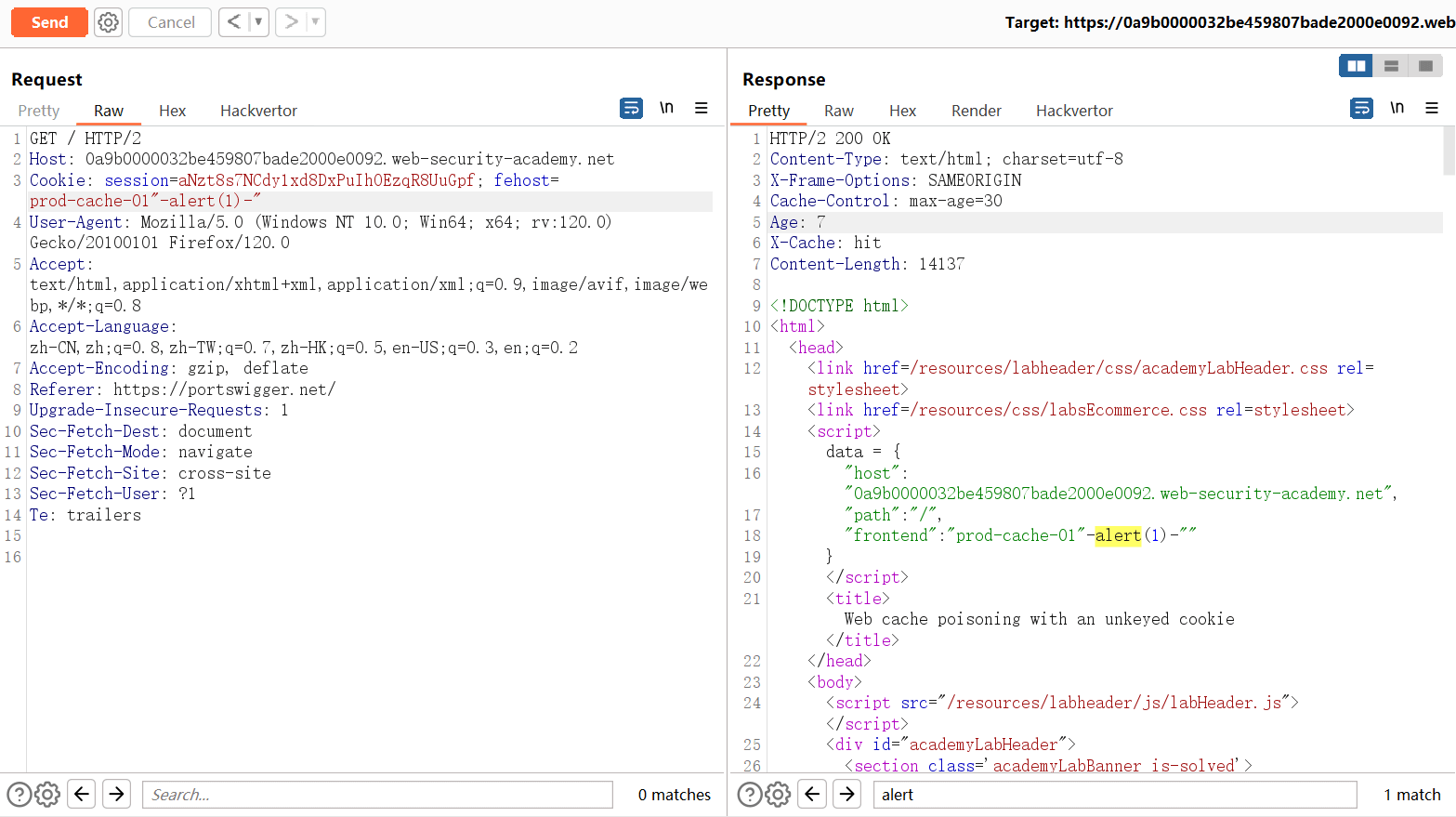Screen dimensions: 1456x817
Task: Click the '1 match' search result count
Action: 1411,795
